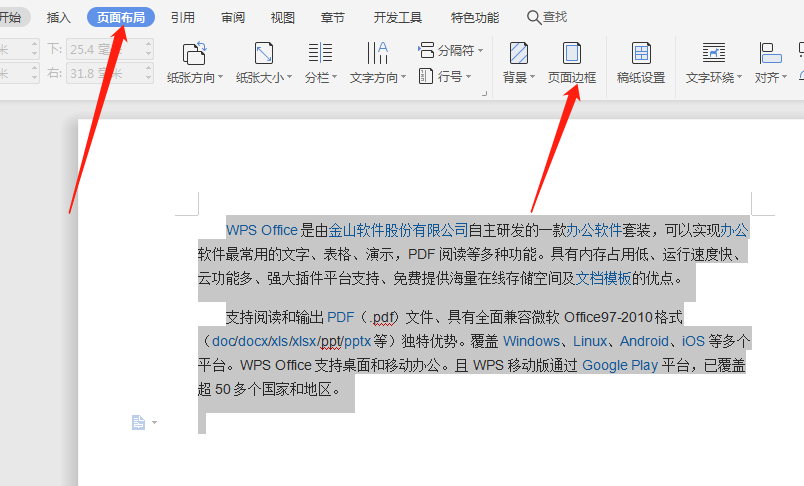Switch to the 引用 tab

coord(183,17)
